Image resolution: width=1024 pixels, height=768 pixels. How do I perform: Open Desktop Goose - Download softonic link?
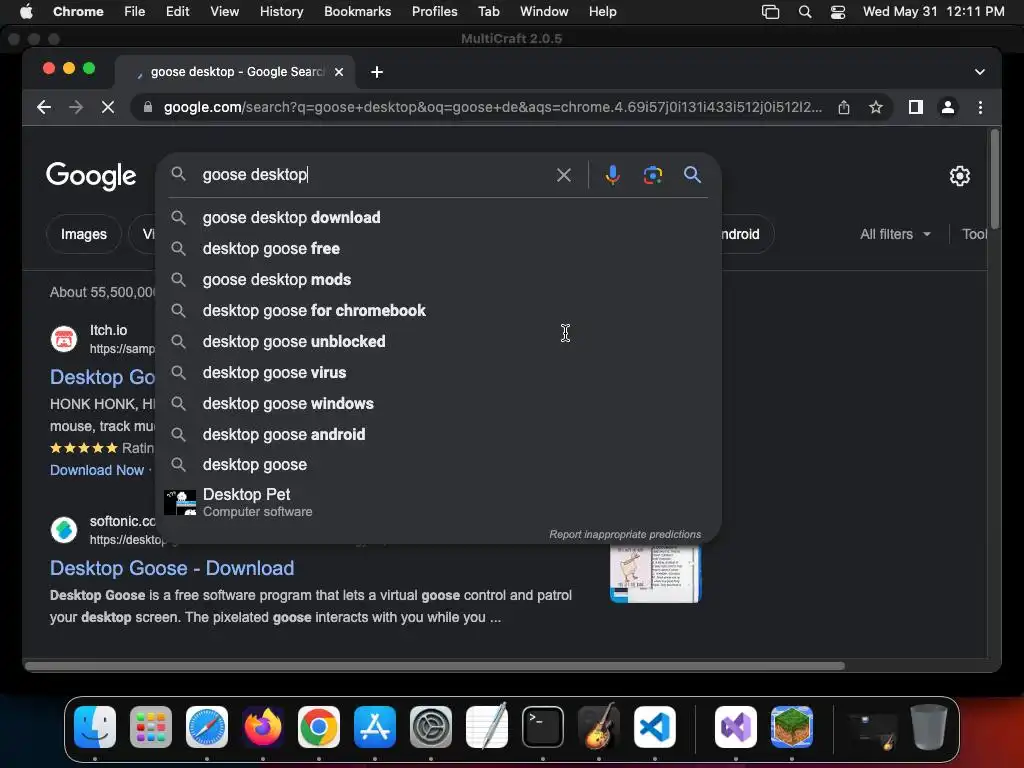click(172, 568)
